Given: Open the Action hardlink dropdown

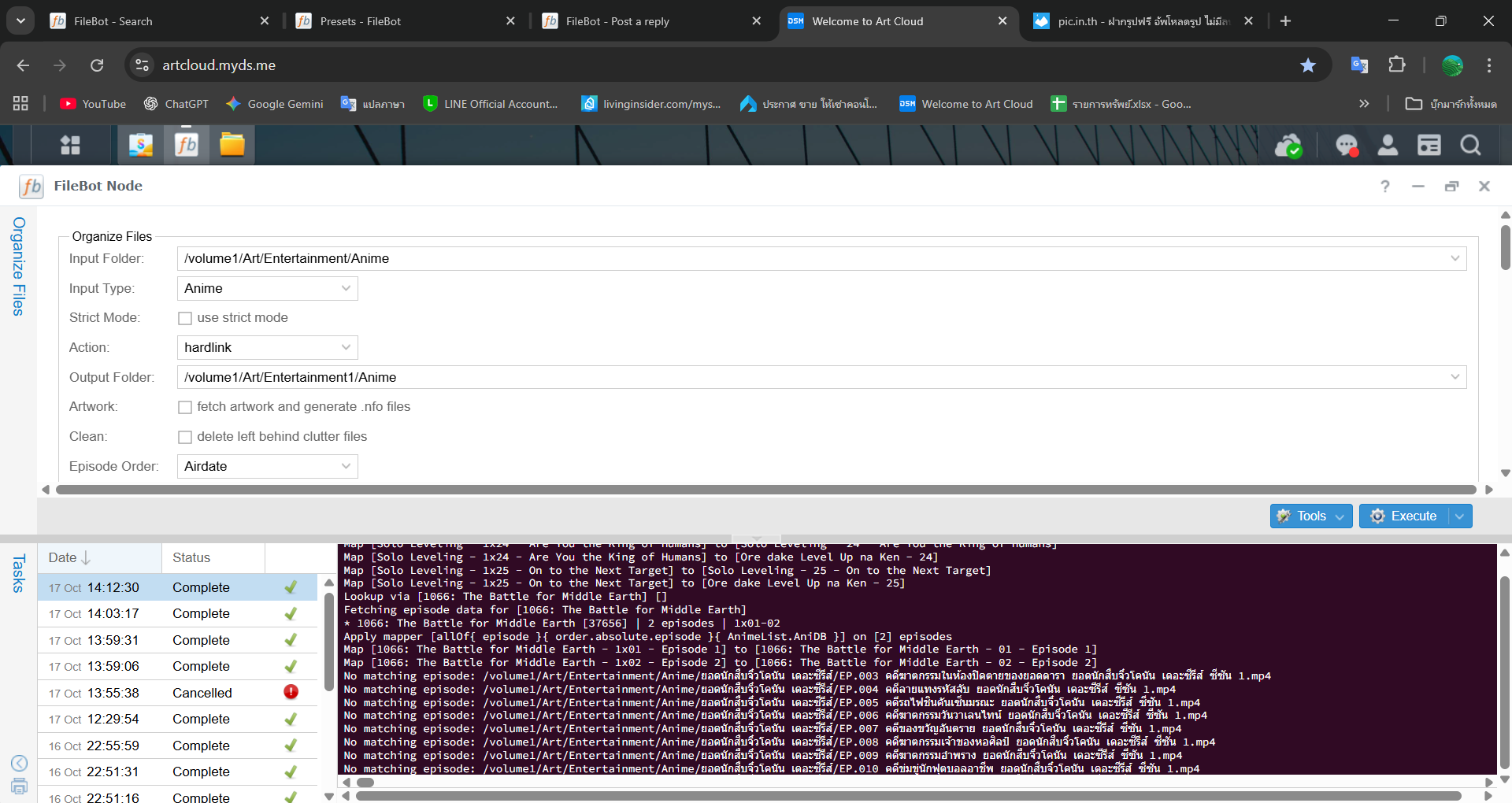Looking at the screenshot, I should coord(267,348).
